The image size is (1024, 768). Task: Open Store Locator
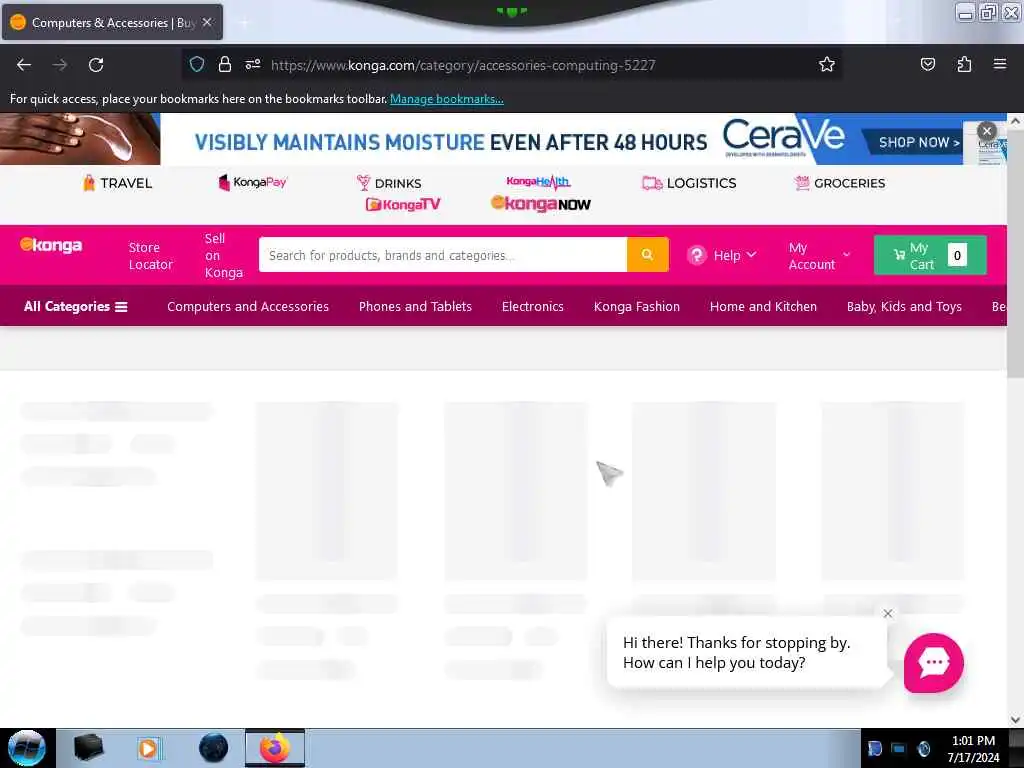150,255
